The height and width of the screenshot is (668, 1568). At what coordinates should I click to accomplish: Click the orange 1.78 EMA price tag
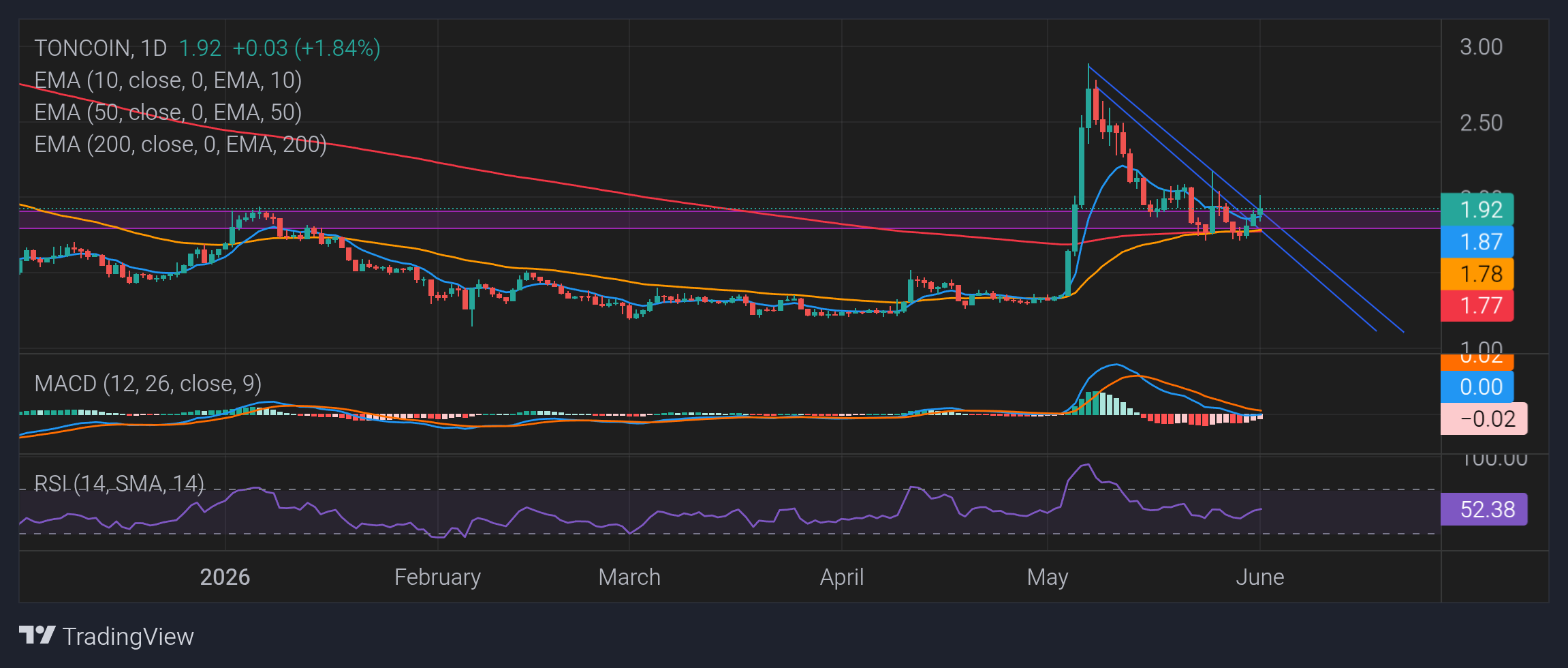click(x=1477, y=273)
